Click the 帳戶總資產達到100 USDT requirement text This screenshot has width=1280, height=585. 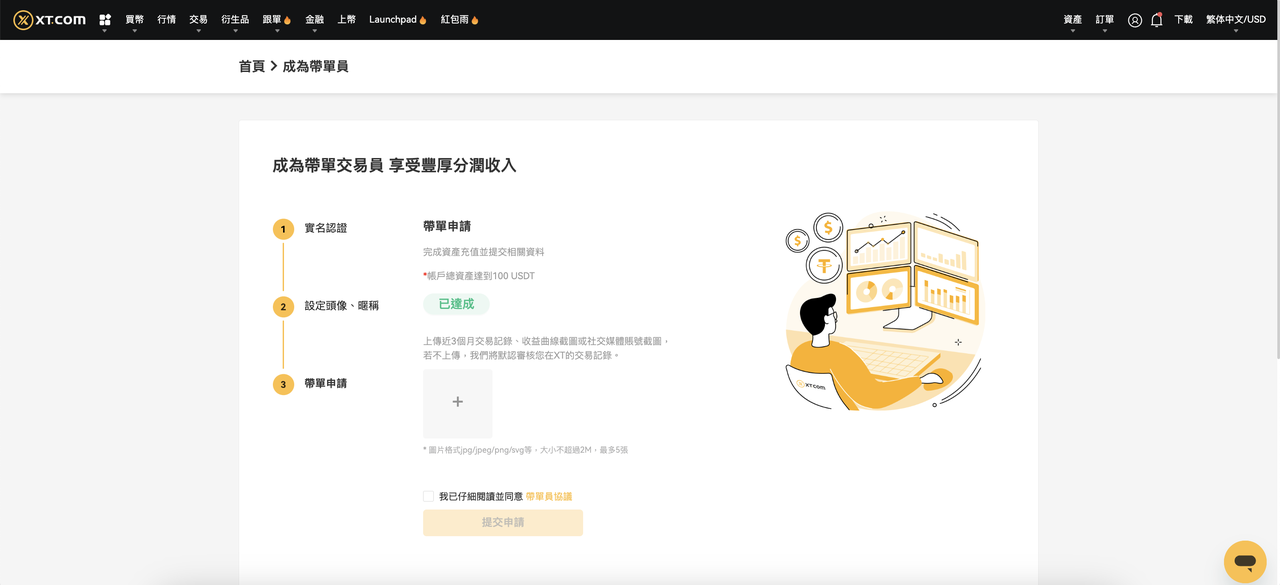pyautogui.click(x=479, y=276)
